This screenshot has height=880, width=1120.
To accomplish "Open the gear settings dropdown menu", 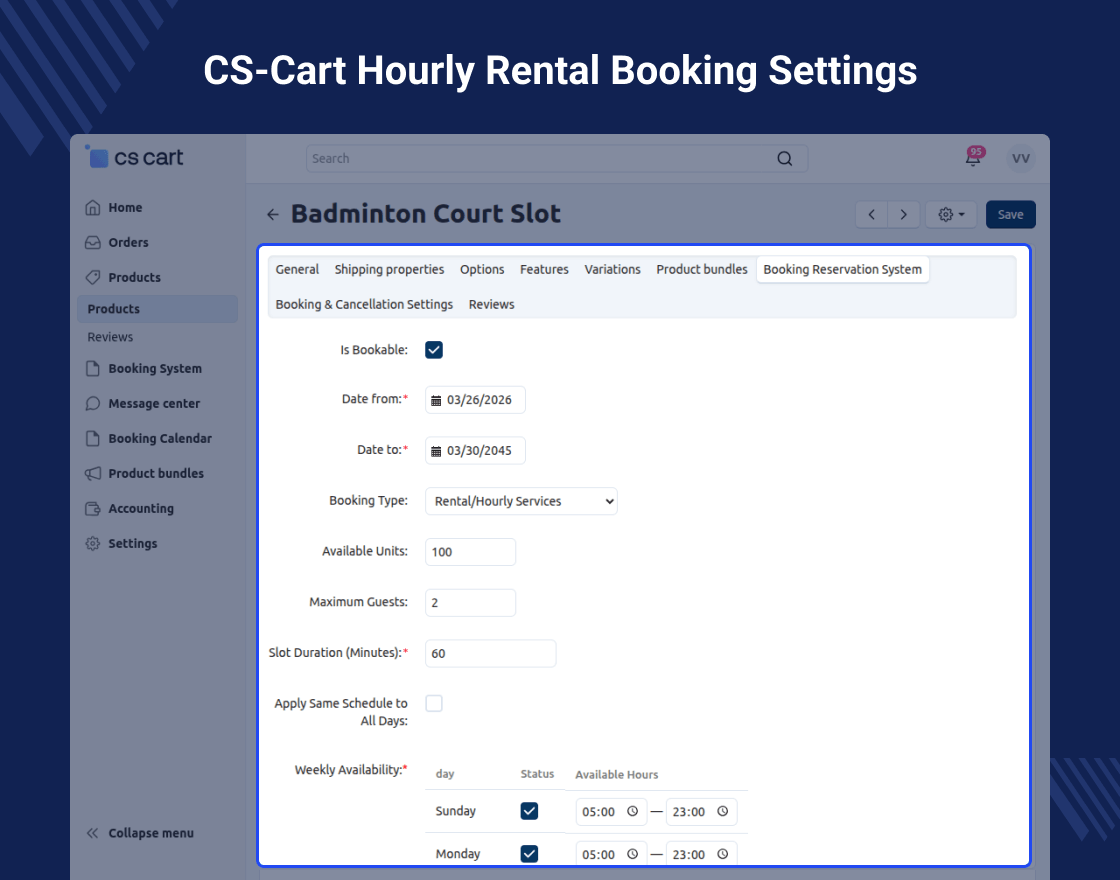I will [951, 215].
